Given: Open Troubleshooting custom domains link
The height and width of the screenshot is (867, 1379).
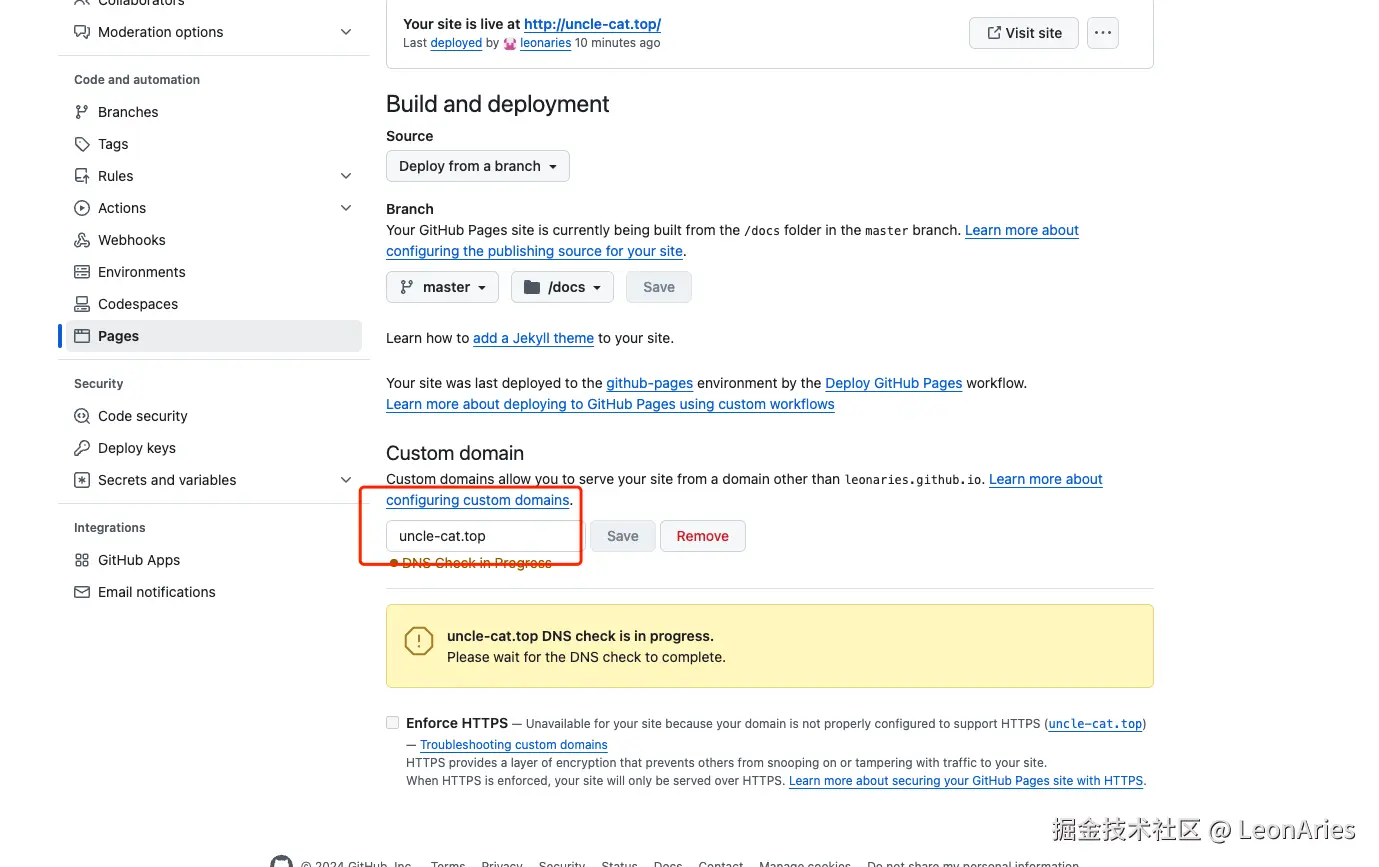Looking at the screenshot, I should pyautogui.click(x=514, y=745).
